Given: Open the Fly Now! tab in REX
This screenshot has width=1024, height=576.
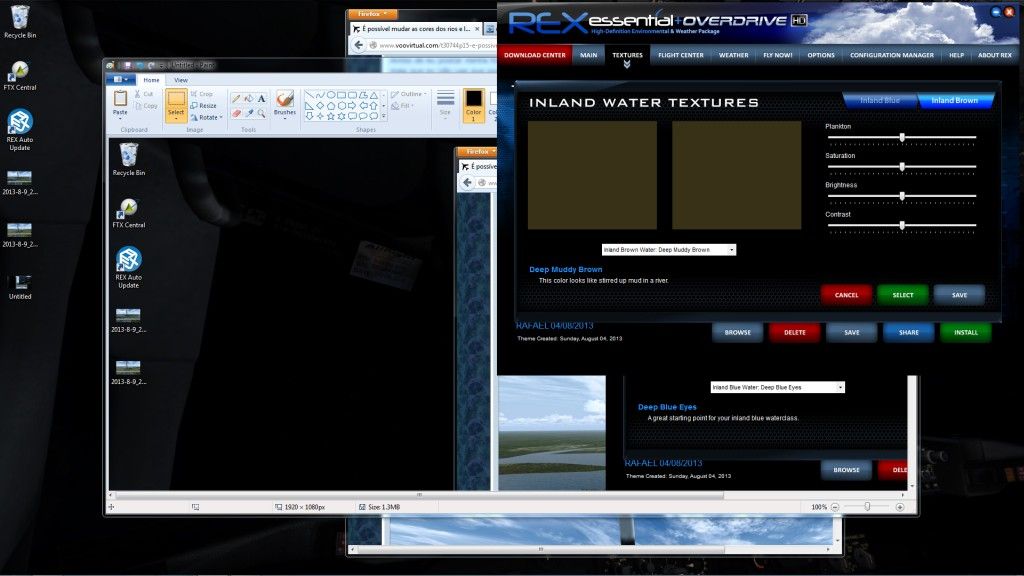Looking at the screenshot, I should (778, 55).
